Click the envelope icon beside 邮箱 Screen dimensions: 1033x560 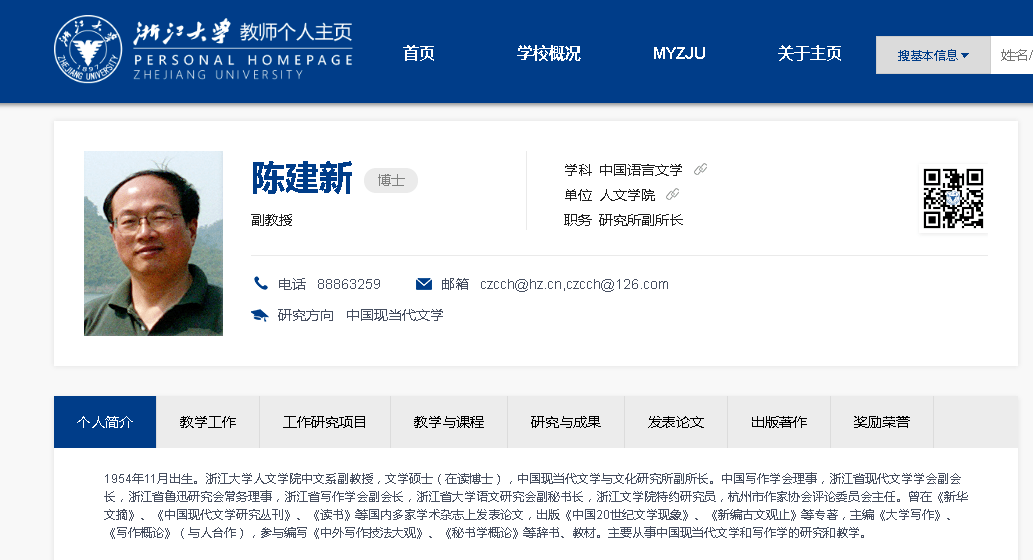[424, 284]
